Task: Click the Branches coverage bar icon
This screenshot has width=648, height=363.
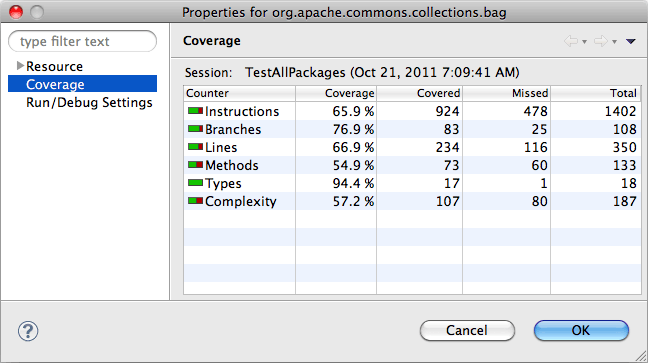Action: pos(195,129)
